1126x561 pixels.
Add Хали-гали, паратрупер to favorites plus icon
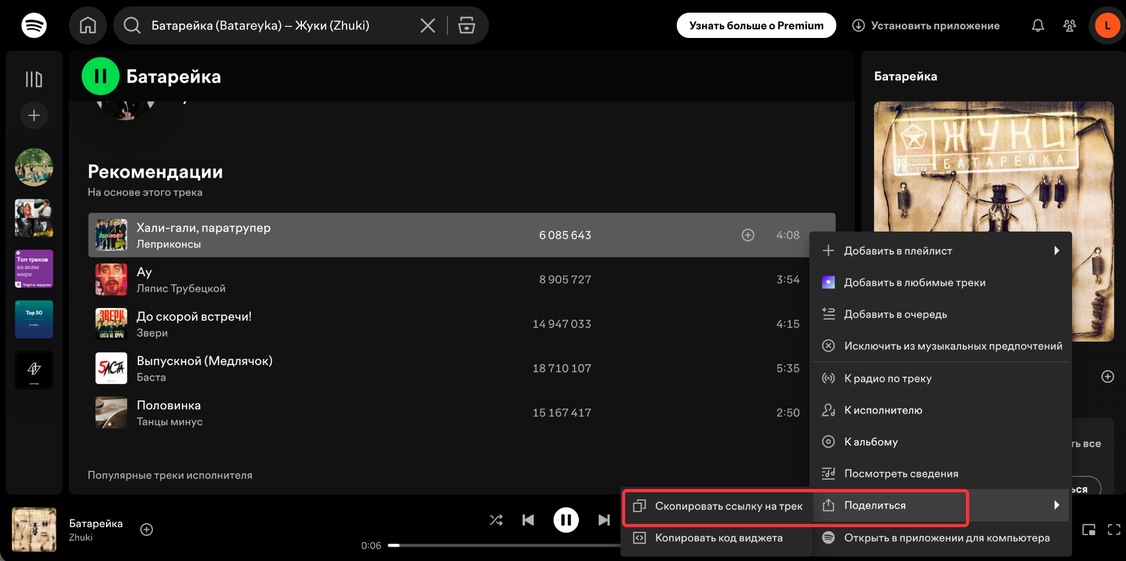click(748, 235)
